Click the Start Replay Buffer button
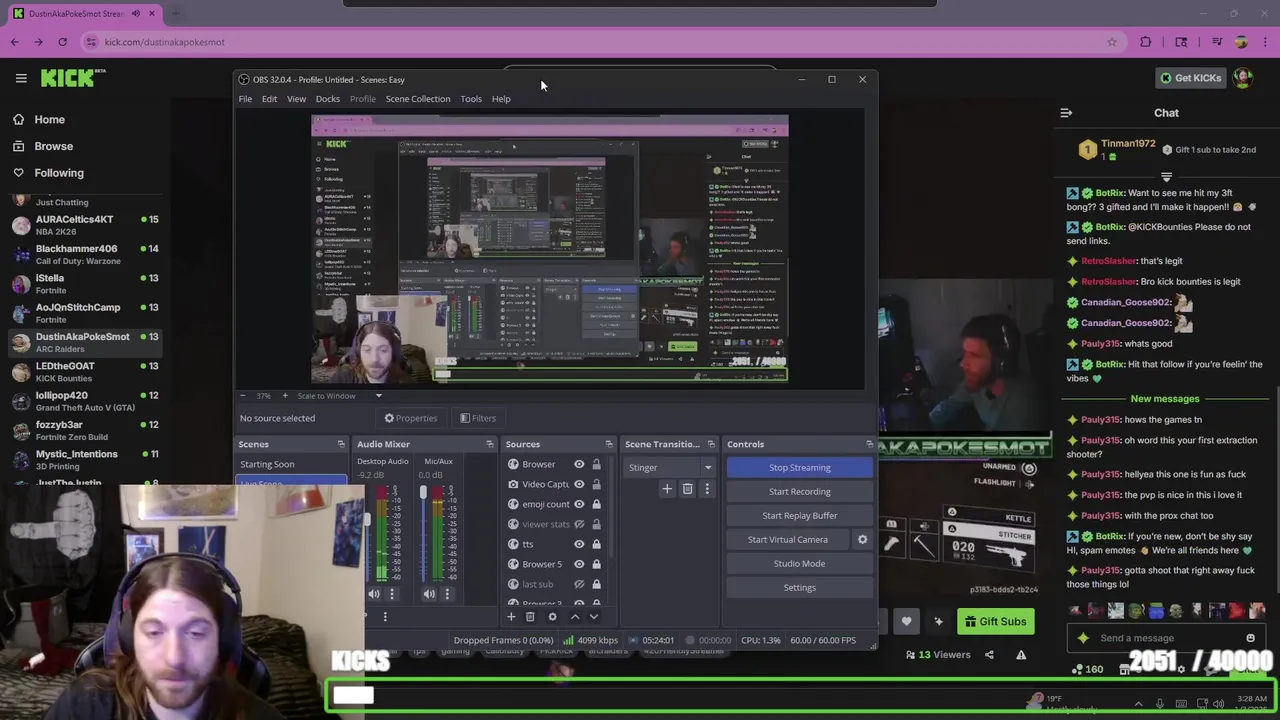 coord(799,515)
